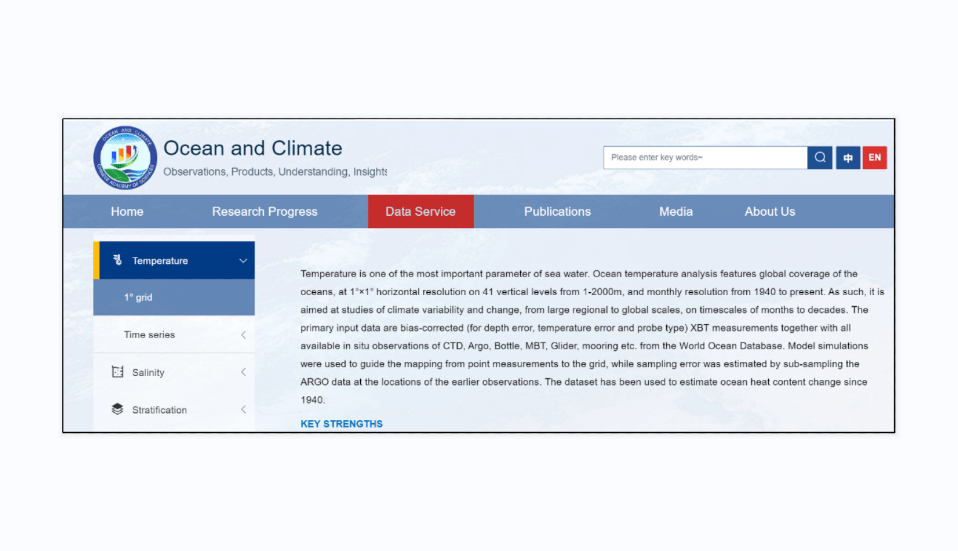Click the Salinity icon
Screen dimensions: 958x551
(117, 372)
